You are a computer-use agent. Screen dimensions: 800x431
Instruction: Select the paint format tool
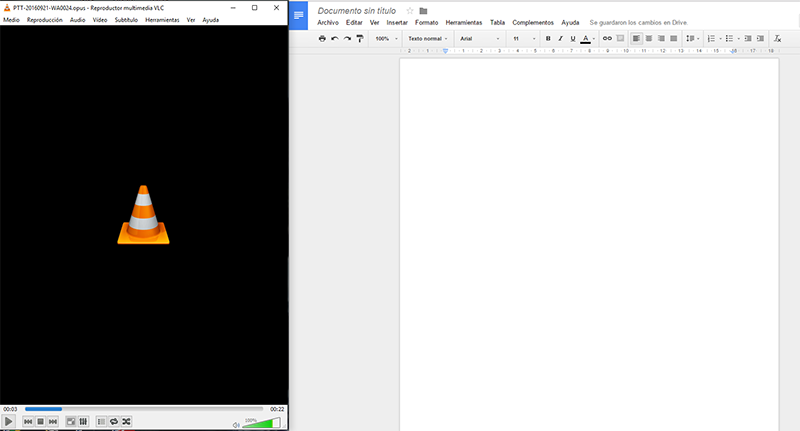tap(360, 38)
